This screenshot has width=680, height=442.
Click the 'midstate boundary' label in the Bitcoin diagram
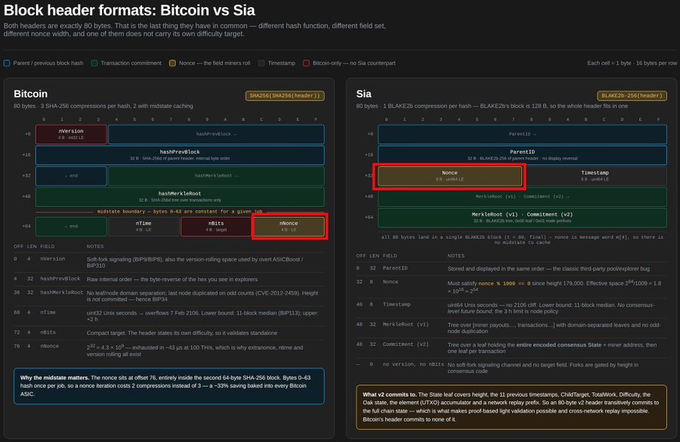(180, 212)
